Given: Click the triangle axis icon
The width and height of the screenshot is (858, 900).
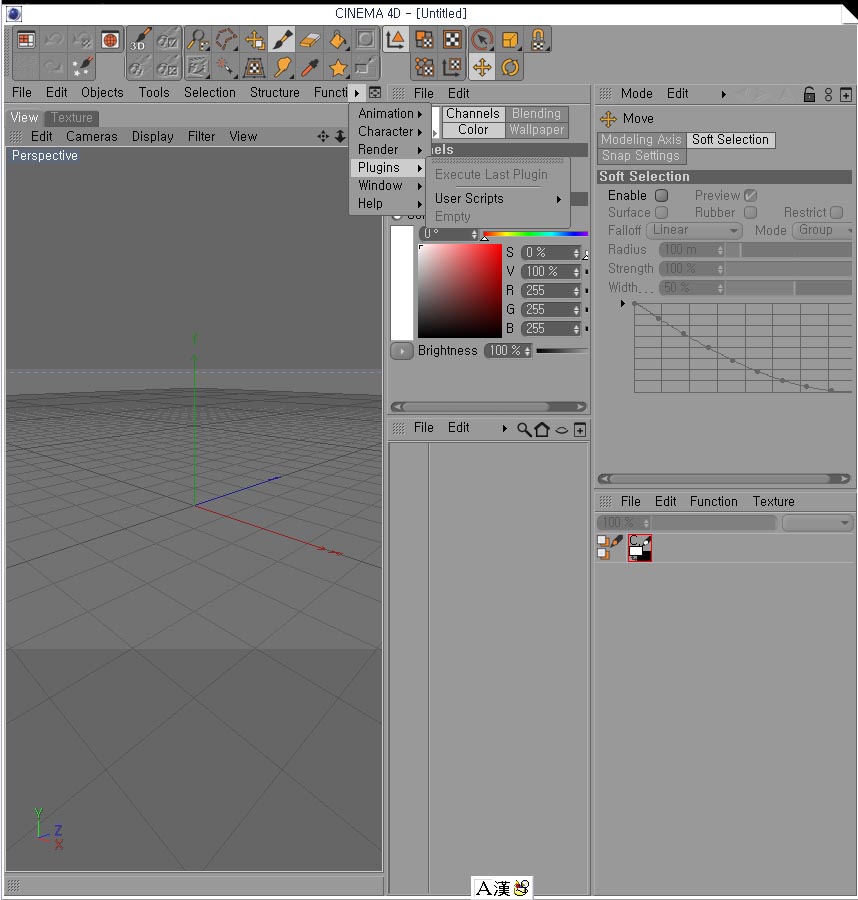Looking at the screenshot, I should 395,40.
